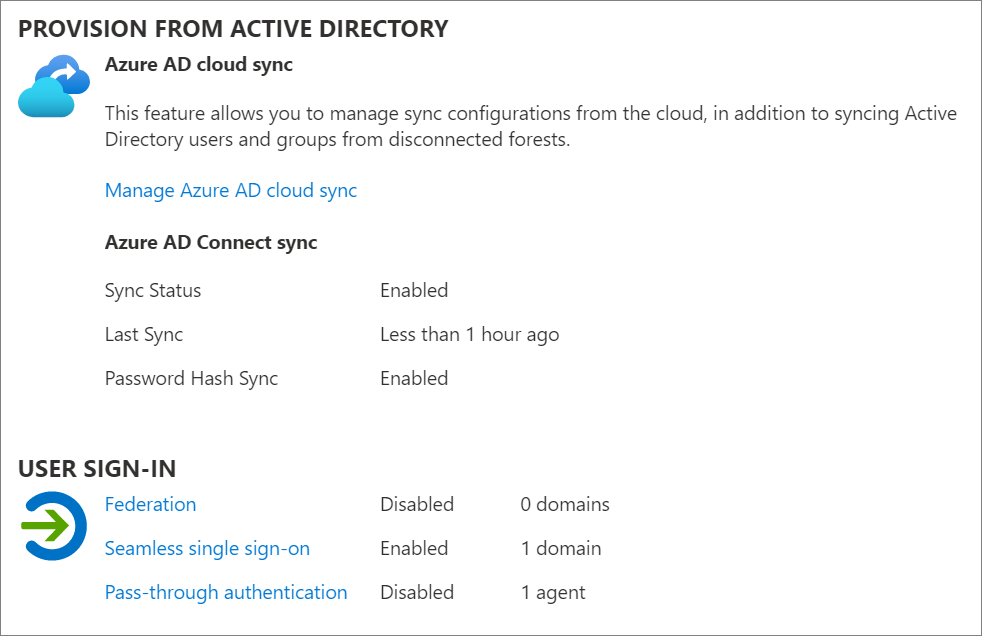Click the Azure AD cloud sync cloud icon
The image size is (982, 636).
click(x=54, y=86)
